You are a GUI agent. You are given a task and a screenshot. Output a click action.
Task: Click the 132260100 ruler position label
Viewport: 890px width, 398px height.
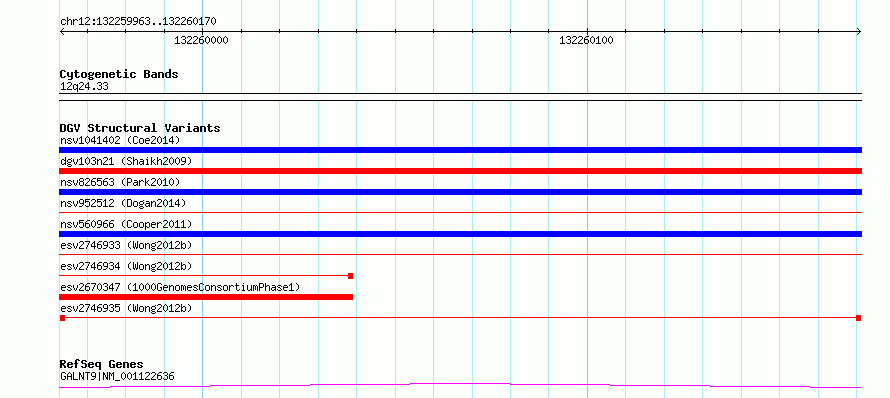point(586,41)
